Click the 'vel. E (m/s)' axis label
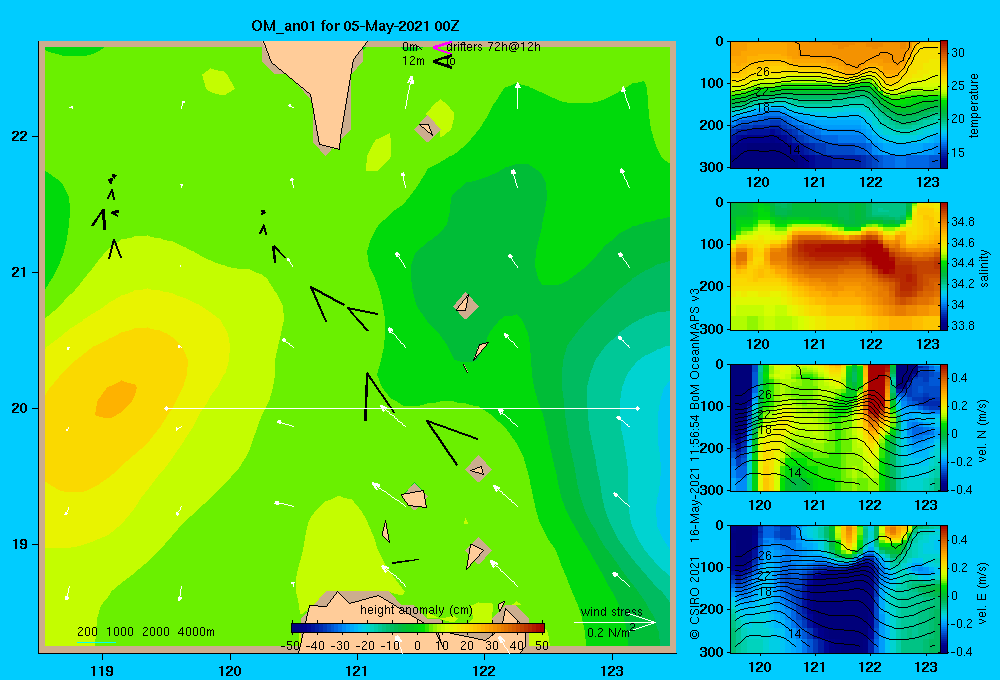The height and width of the screenshot is (680, 1000). 983,592
